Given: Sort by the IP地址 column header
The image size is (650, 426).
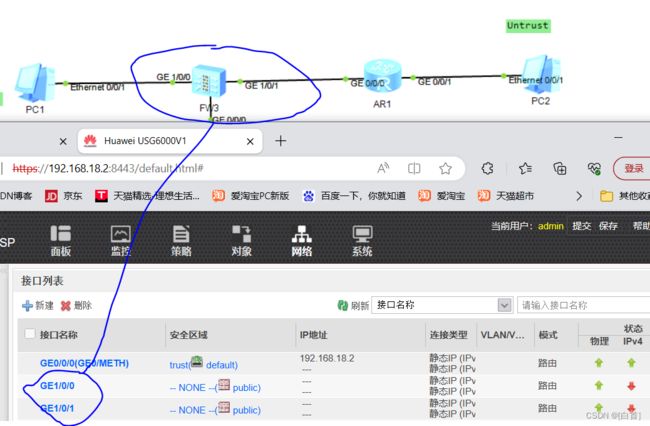Looking at the screenshot, I should pos(313,335).
